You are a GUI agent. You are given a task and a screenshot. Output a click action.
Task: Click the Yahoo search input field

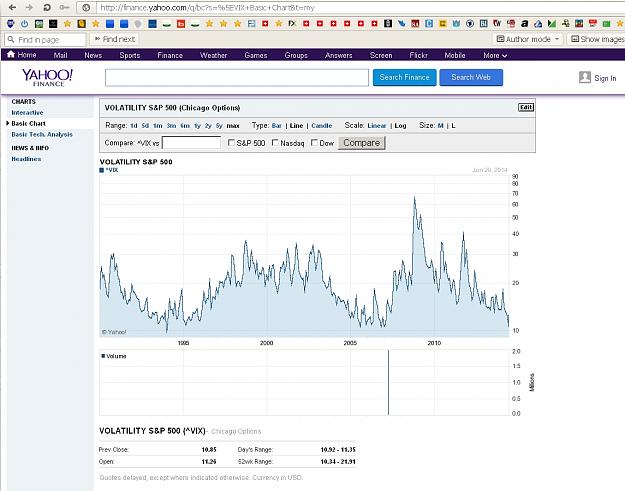pyautogui.click(x=237, y=77)
